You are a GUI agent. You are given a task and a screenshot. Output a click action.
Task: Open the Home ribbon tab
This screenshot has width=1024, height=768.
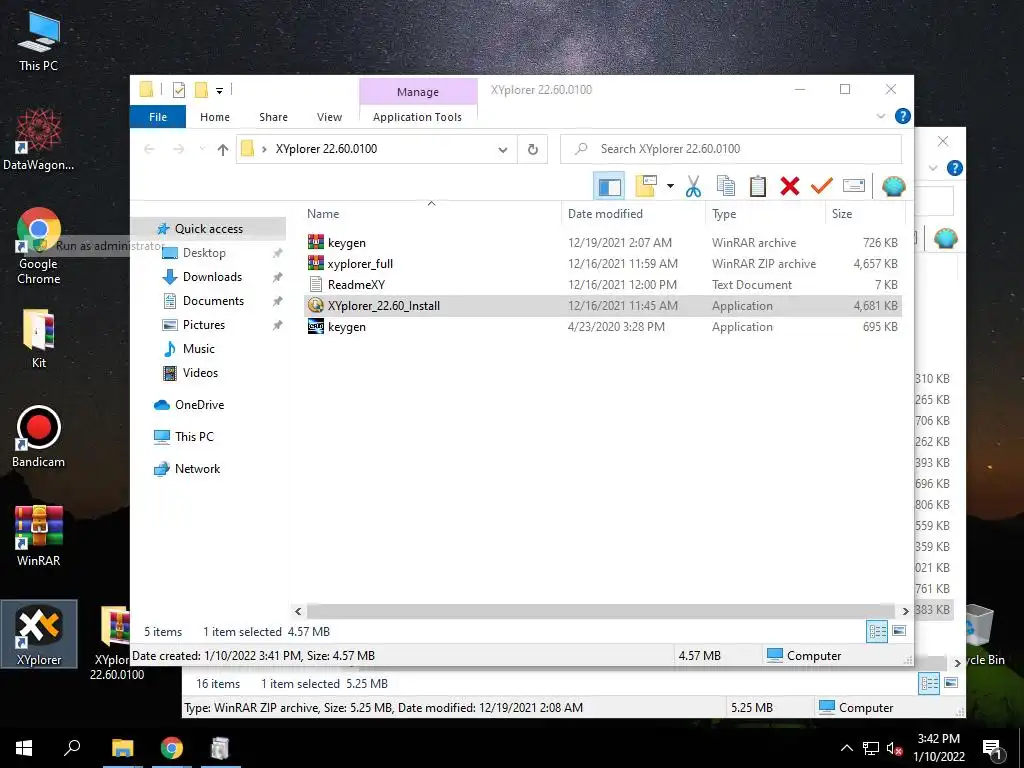[215, 117]
